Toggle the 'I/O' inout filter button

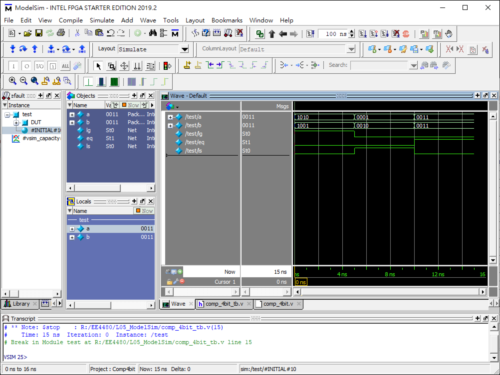pyautogui.click(x=40, y=66)
